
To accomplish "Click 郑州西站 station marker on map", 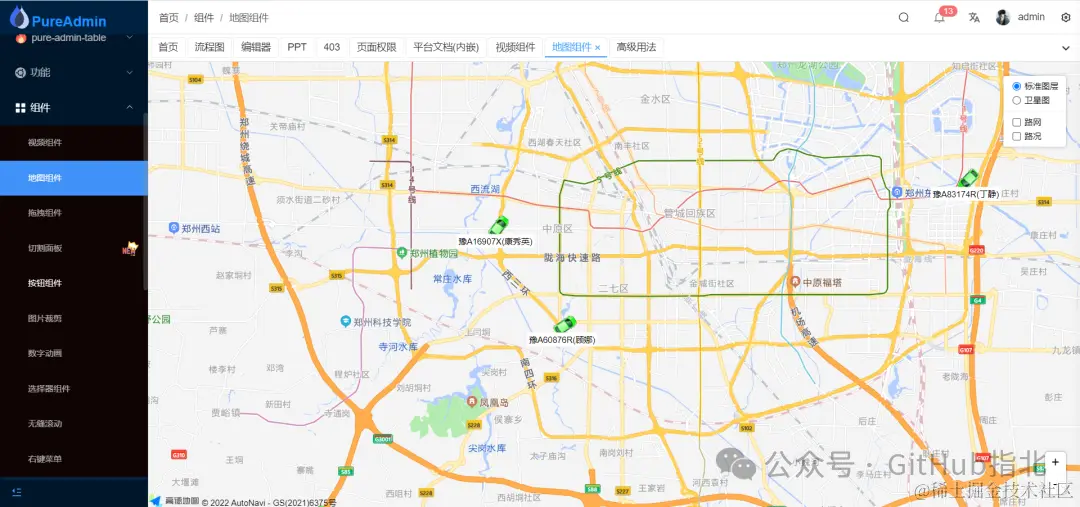I will (x=174, y=227).
